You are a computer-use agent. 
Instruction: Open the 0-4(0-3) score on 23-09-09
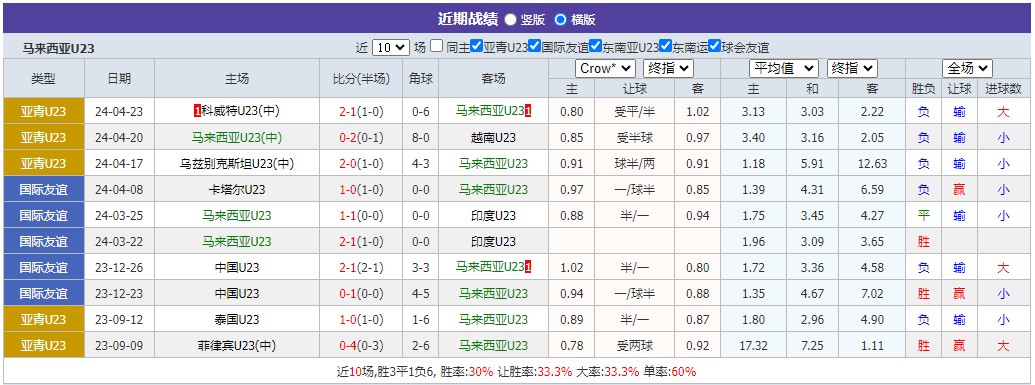(360, 345)
